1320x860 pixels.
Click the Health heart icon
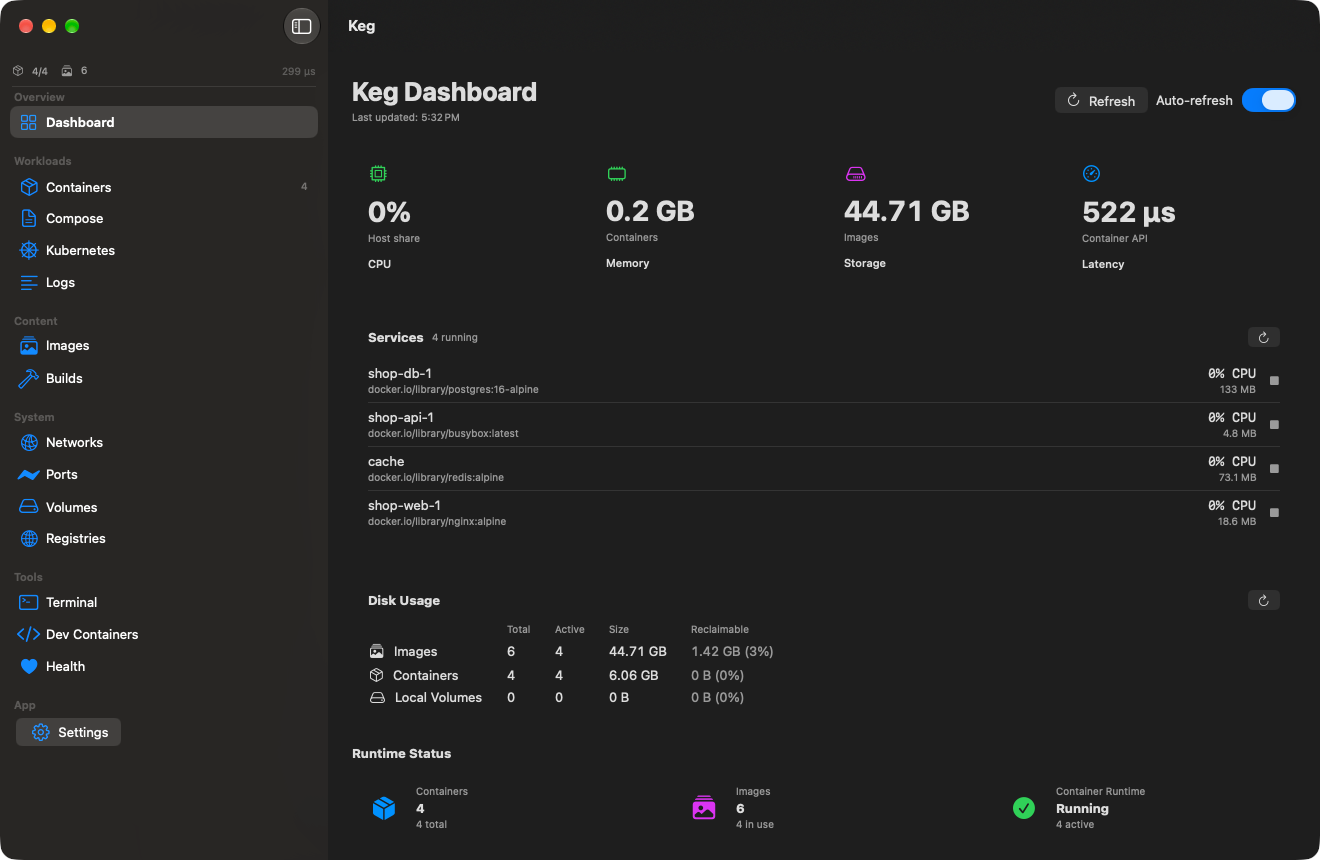tap(29, 666)
